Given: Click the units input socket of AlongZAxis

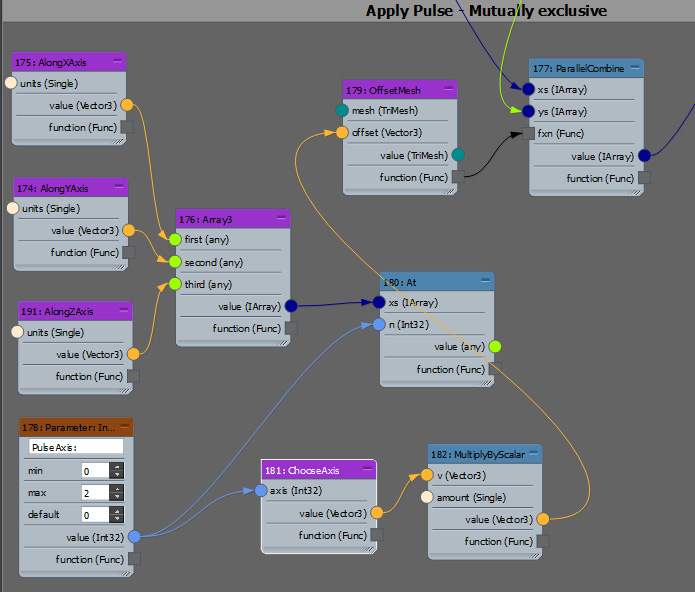Looking at the screenshot, I should coord(17,332).
